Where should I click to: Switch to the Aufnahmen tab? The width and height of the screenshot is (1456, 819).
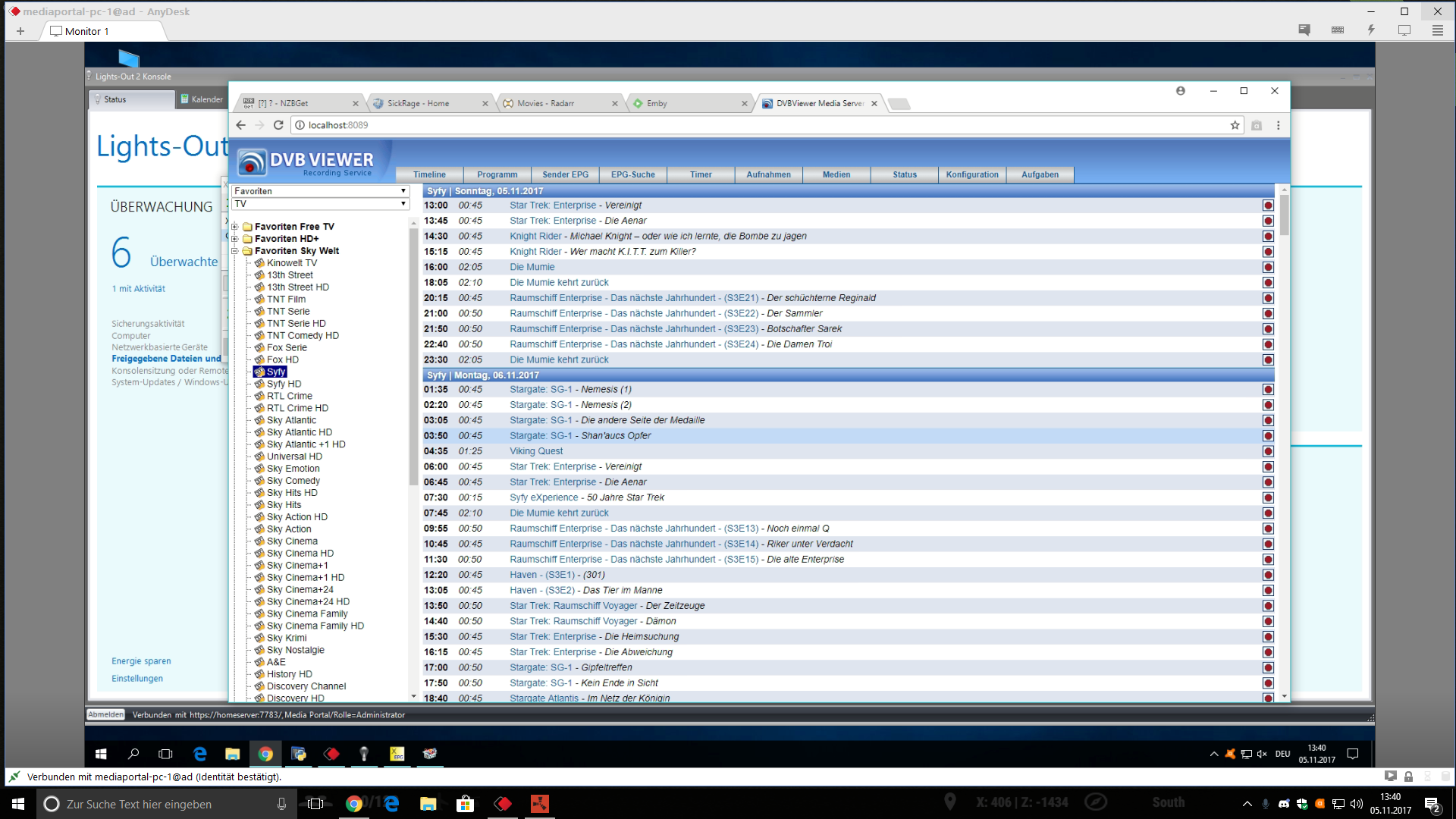[768, 174]
